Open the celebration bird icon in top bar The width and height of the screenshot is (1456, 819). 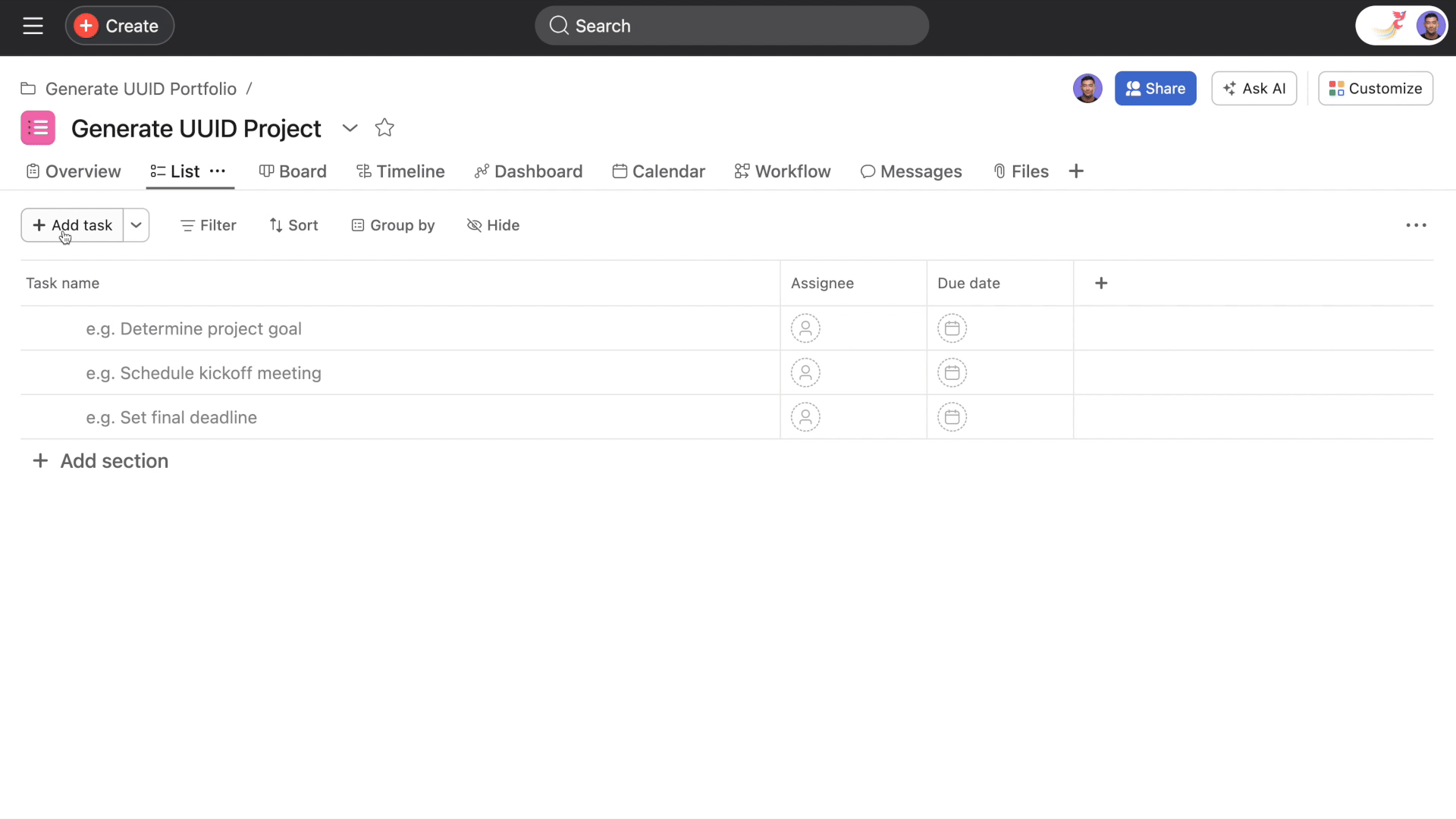click(1389, 26)
